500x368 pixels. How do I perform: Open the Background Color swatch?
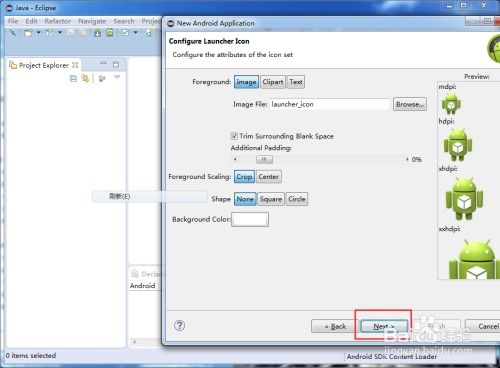tap(250, 219)
